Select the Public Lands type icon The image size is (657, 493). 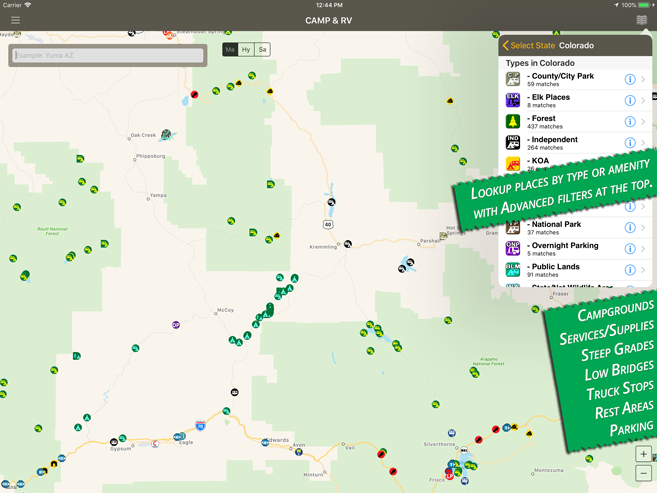(x=513, y=270)
